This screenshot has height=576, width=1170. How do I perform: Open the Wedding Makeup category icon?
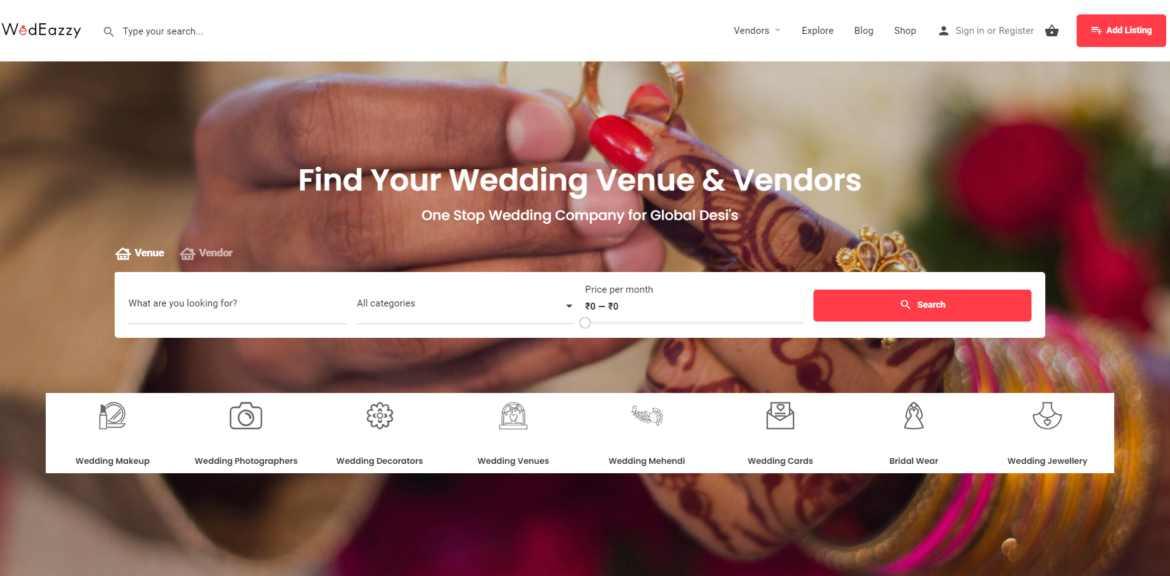click(112, 416)
